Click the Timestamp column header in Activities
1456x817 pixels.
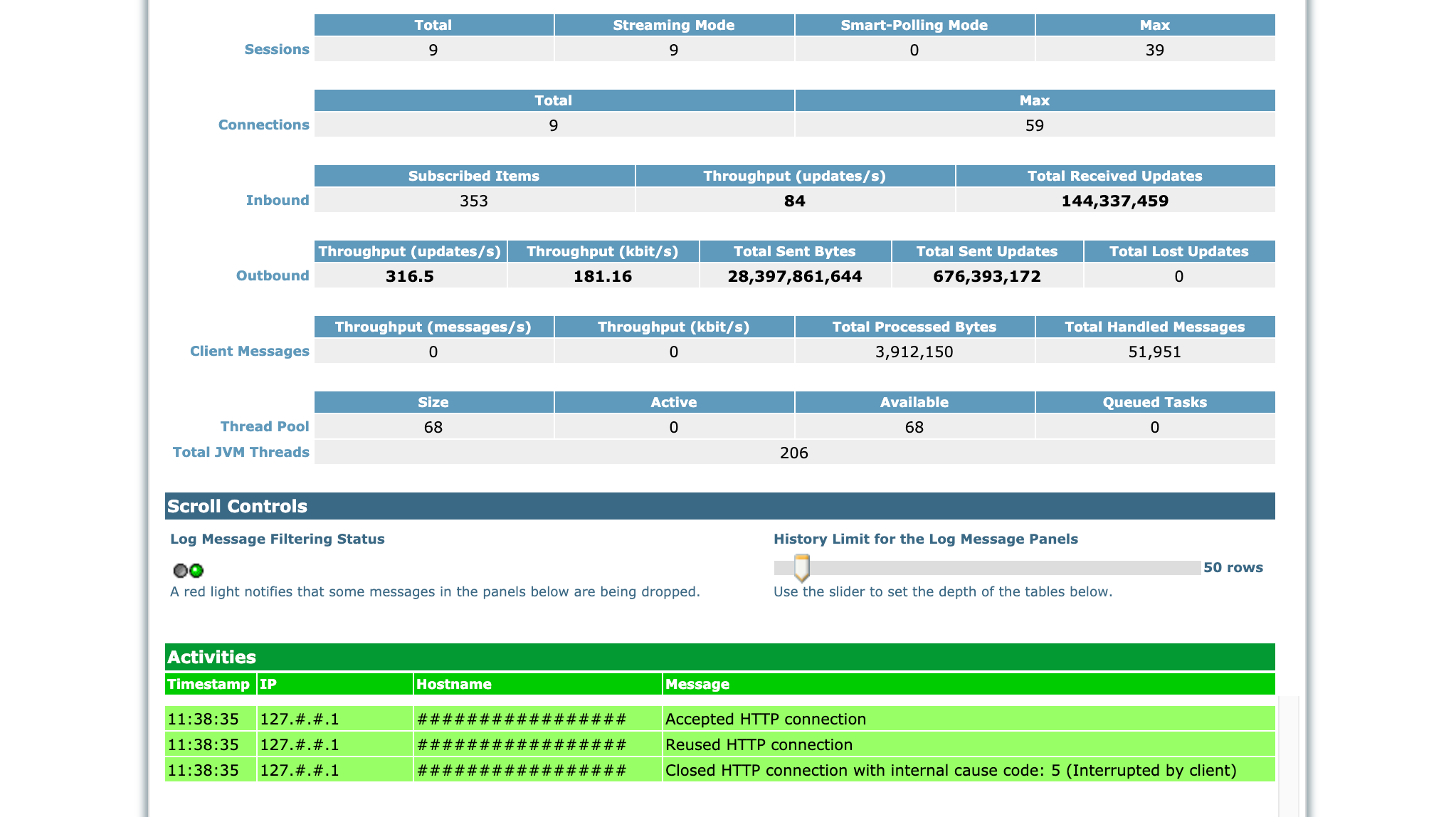[x=209, y=684]
